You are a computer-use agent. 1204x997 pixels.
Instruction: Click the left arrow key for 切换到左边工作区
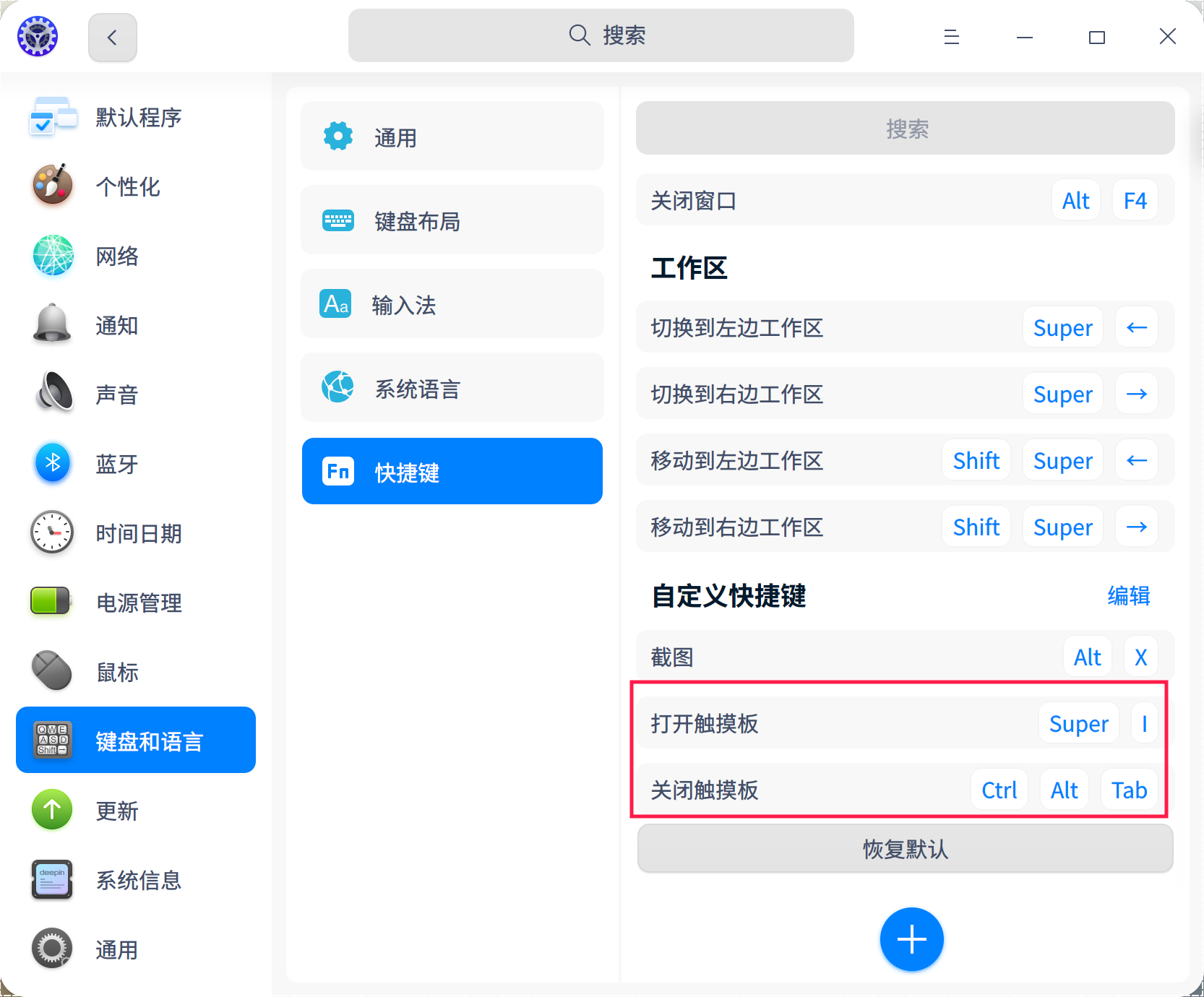[x=1137, y=327]
